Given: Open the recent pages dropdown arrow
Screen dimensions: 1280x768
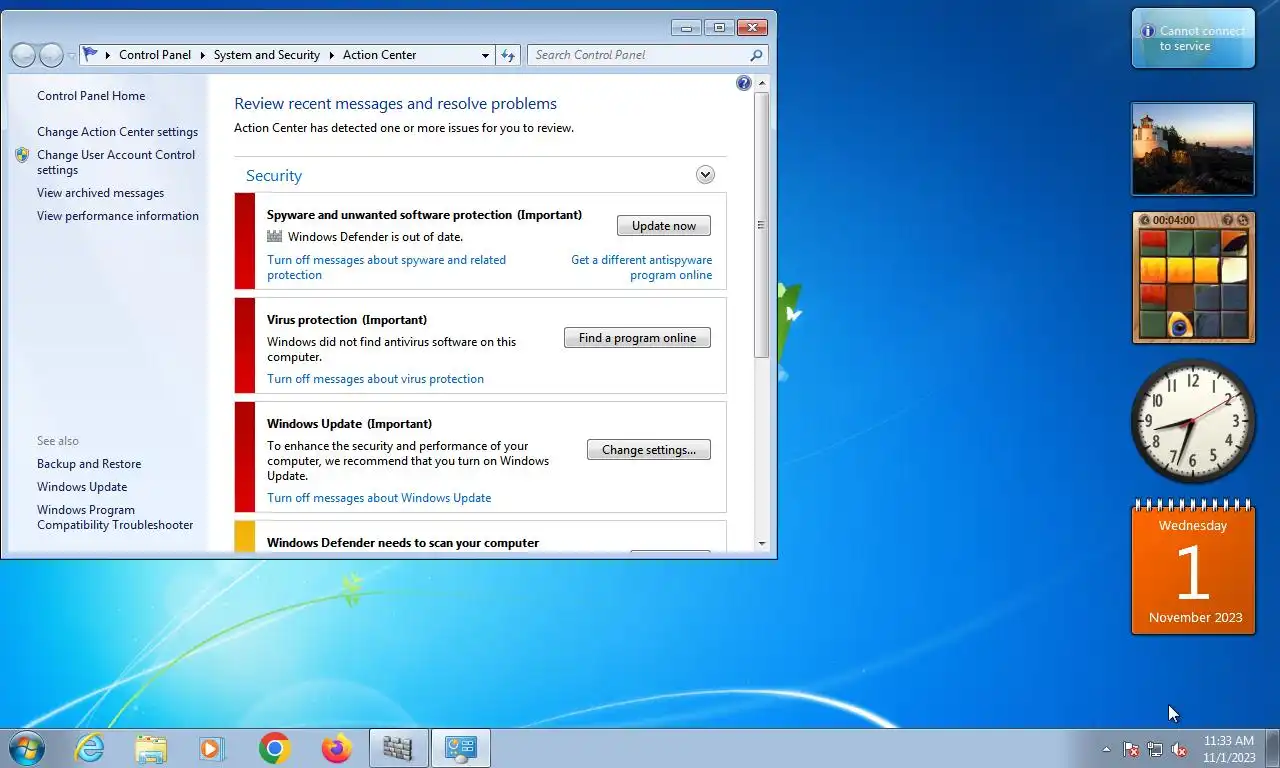Looking at the screenshot, I should [71, 56].
